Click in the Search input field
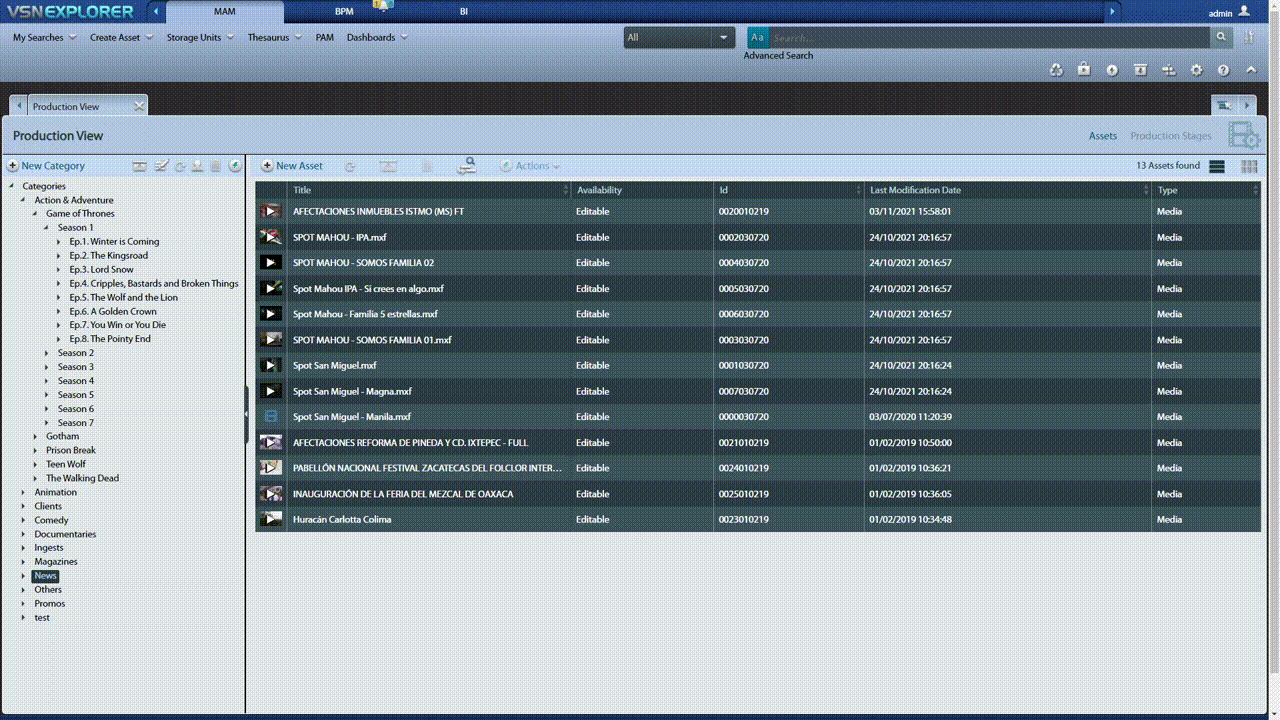1280x720 pixels. pyautogui.click(x=988, y=38)
